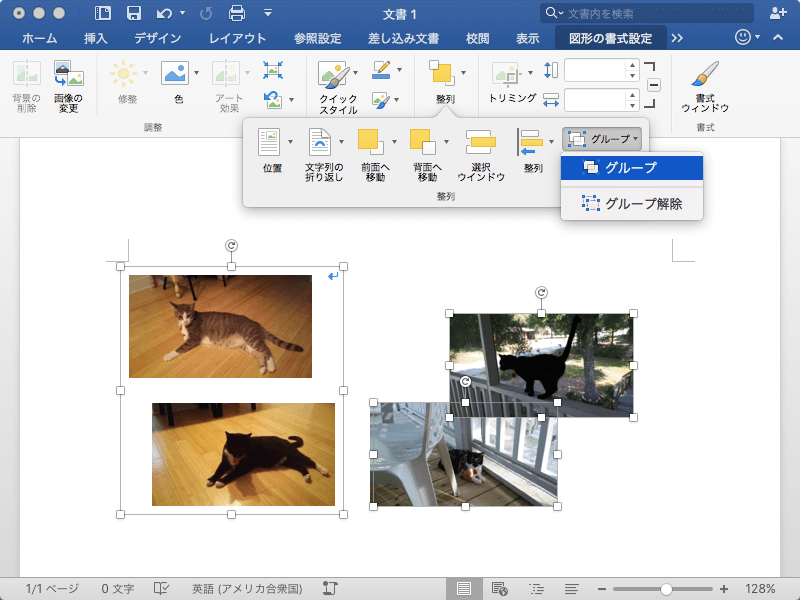
Task: Switch to the 校閲 tab
Action: pos(477,38)
